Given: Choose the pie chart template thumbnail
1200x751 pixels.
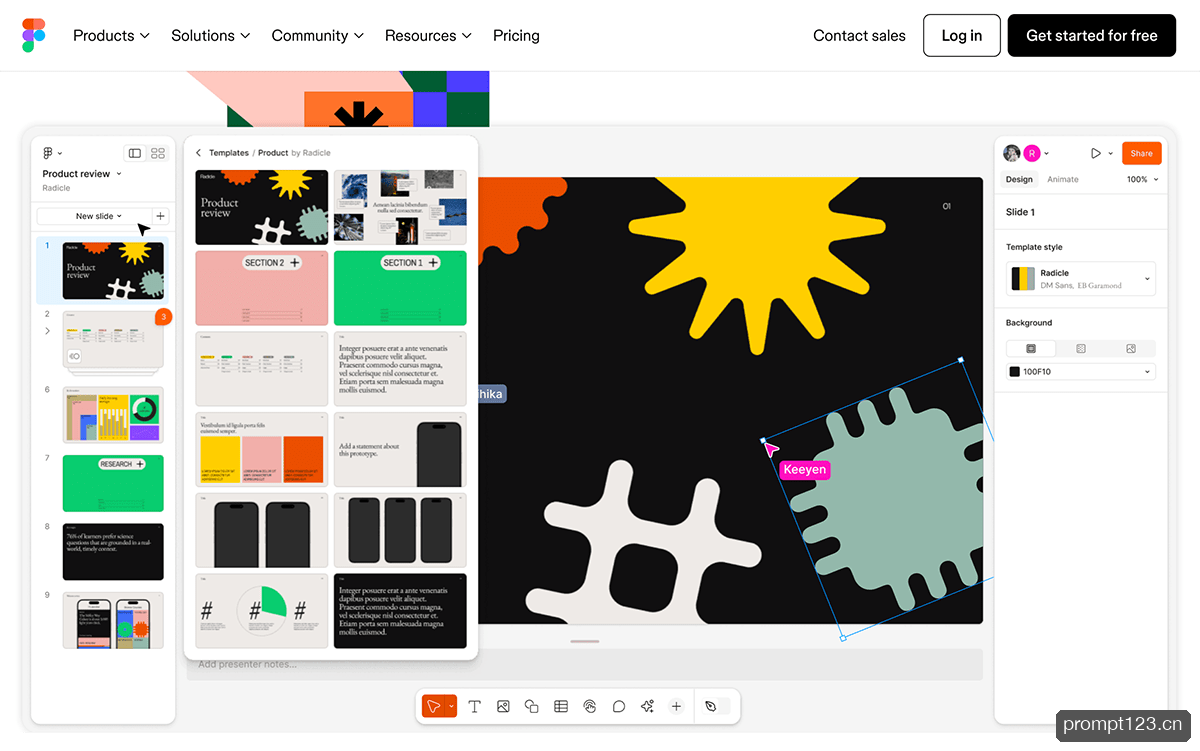Looking at the screenshot, I should 261,610.
